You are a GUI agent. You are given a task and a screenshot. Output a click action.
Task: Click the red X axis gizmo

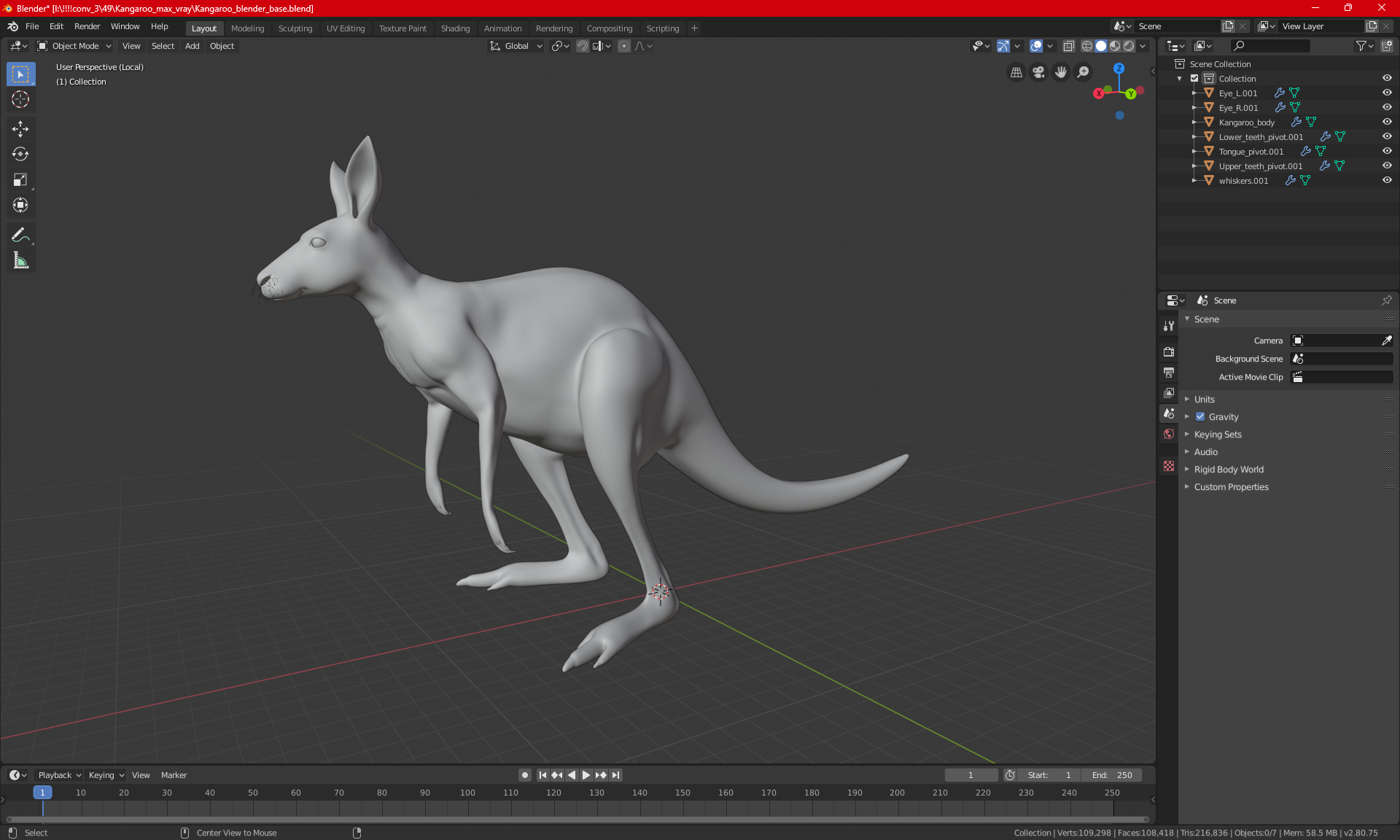pos(1098,93)
